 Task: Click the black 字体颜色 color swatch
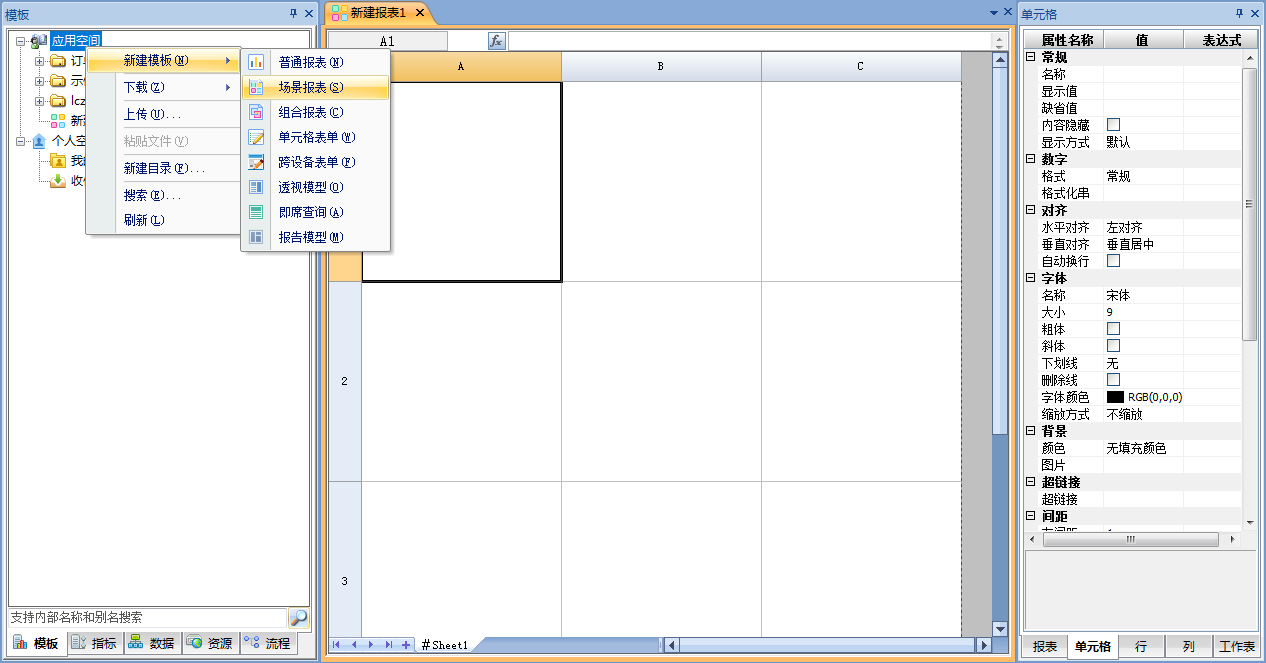[x=1115, y=397]
